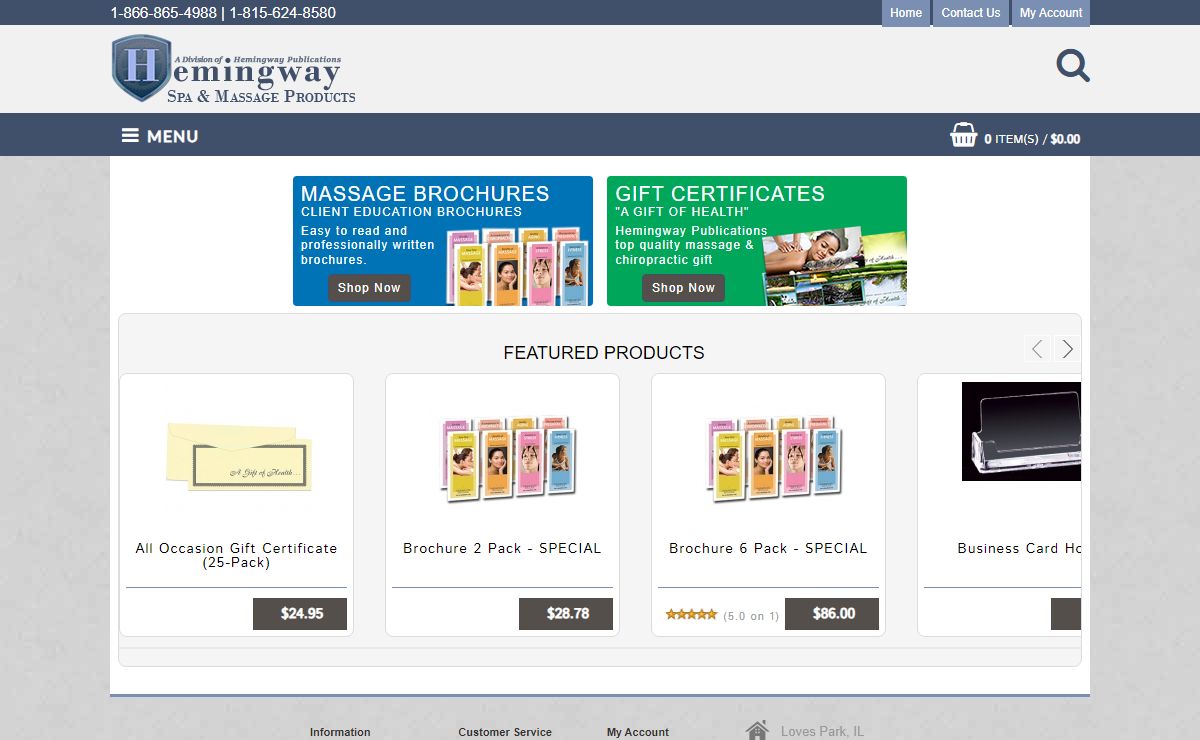Click the 1-866-865-4988 phone number
This screenshot has width=1200, height=740.
163,13
